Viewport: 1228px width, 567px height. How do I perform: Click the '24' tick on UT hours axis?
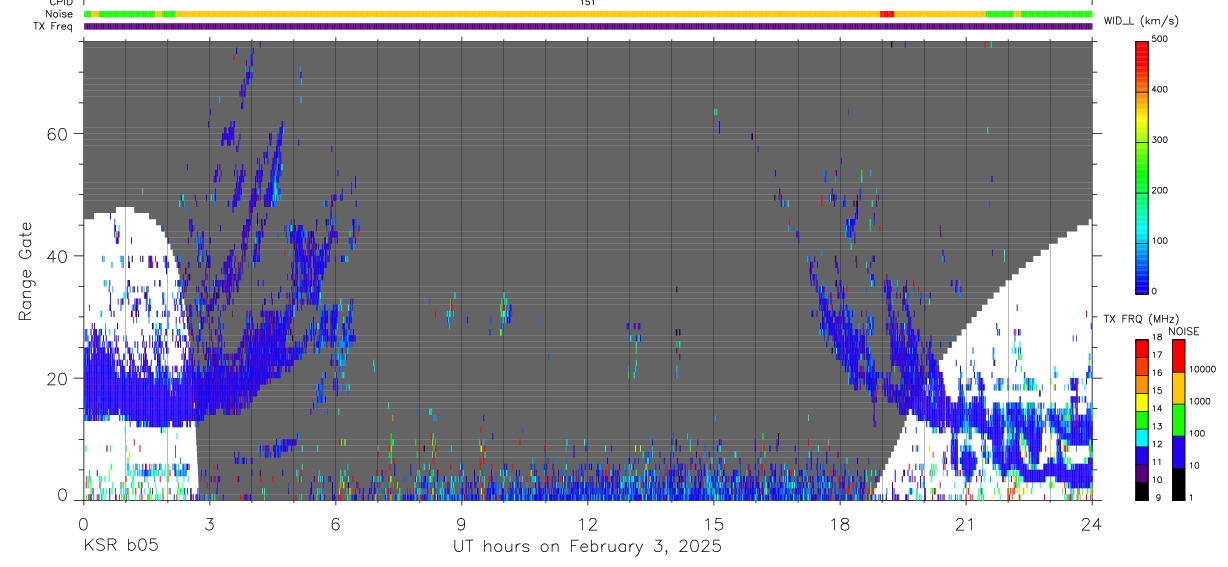1092,523
